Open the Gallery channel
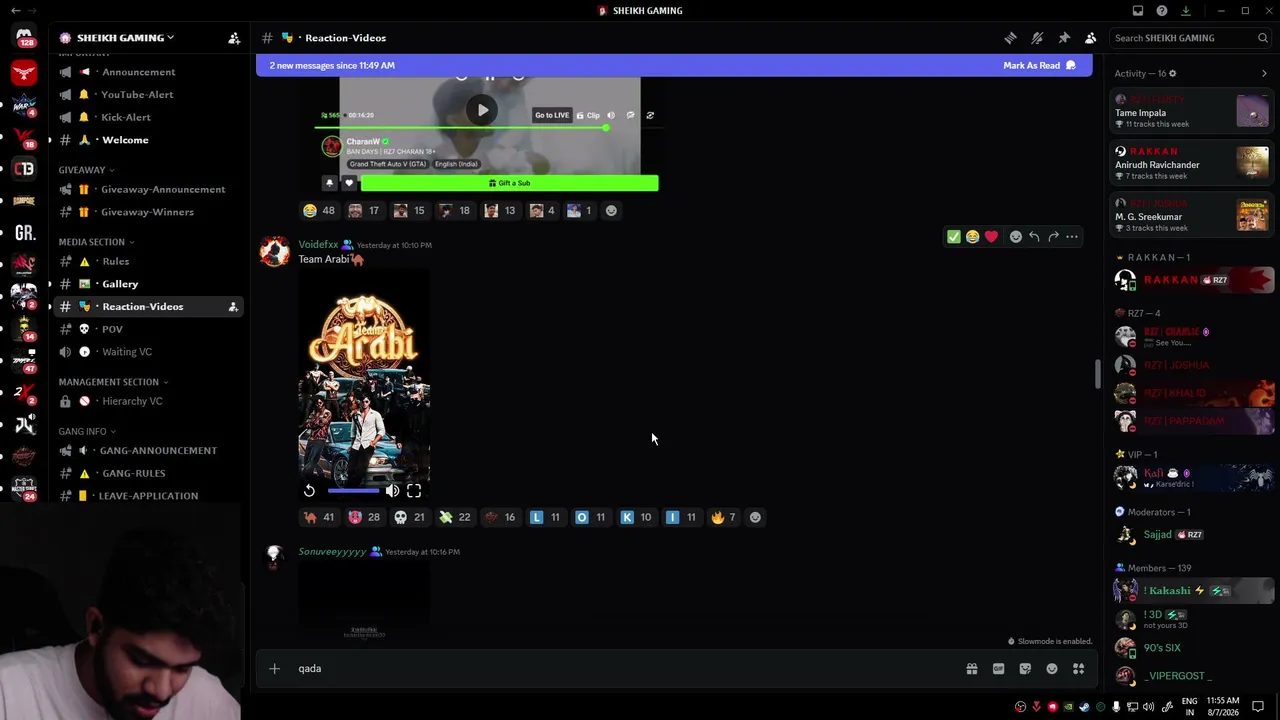Viewport: 1280px width, 720px height. click(x=147, y=284)
